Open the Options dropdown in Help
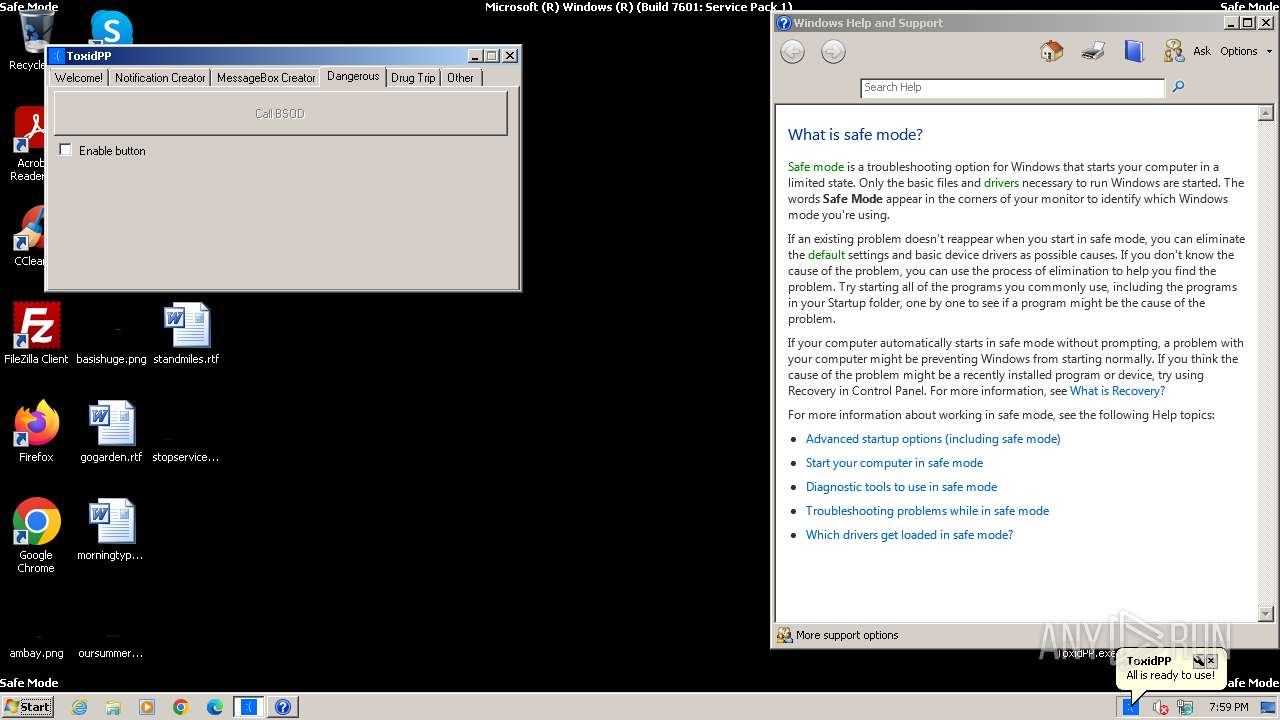 point(1246,51)
